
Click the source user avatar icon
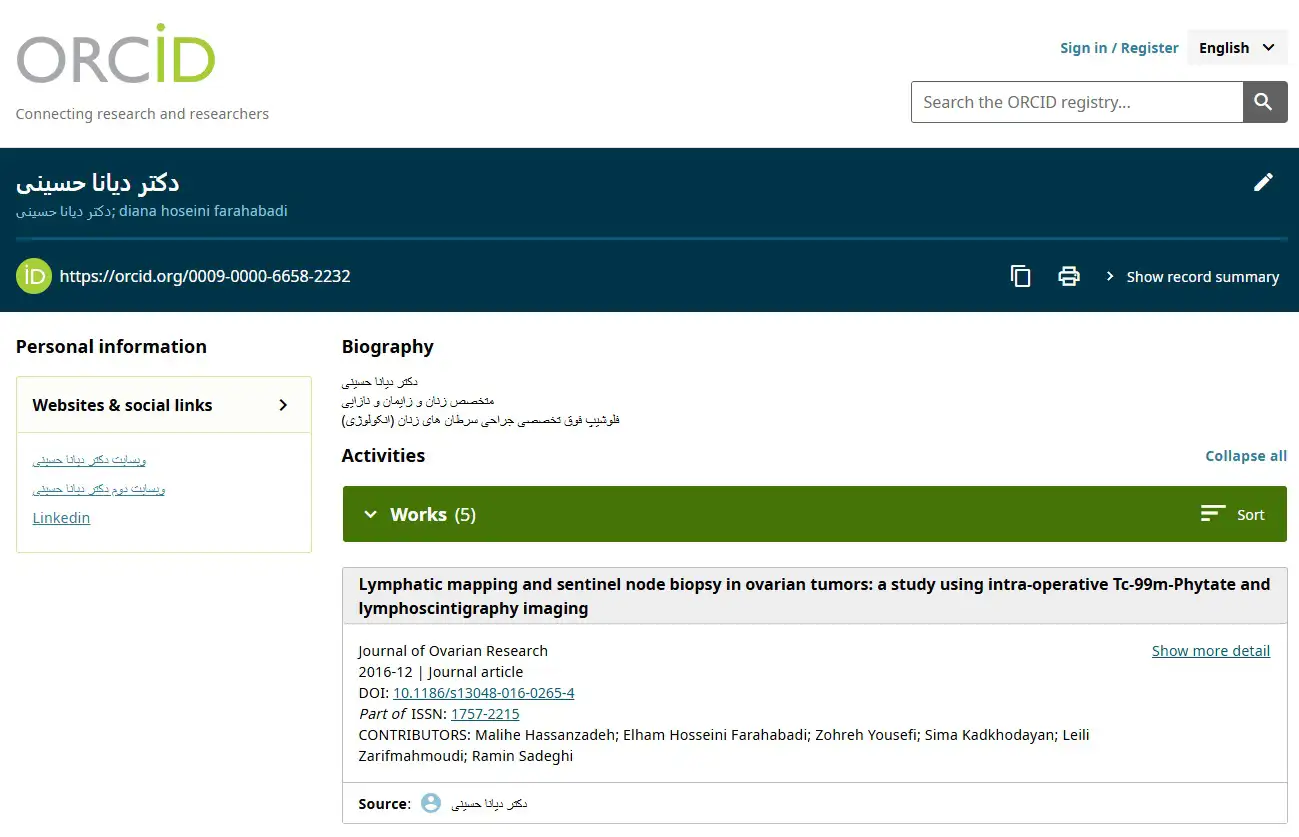click(431, 803)
